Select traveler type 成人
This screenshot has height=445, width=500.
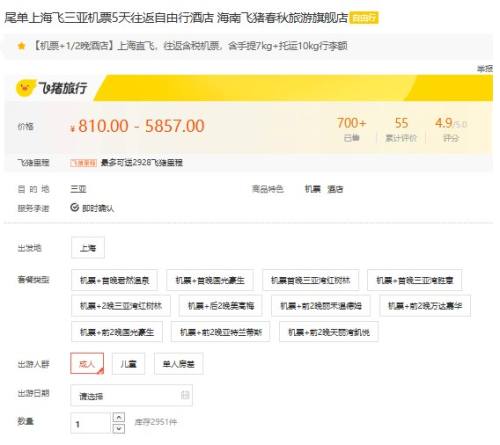pos(87,364)
